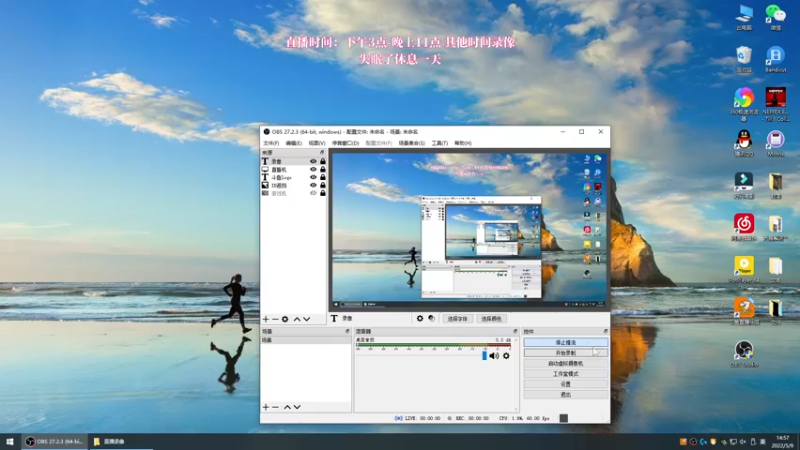This screenshot has height=450, width=800.
Task: Open OBS Studio desktop shortcut
Action: tap(744, 354)
